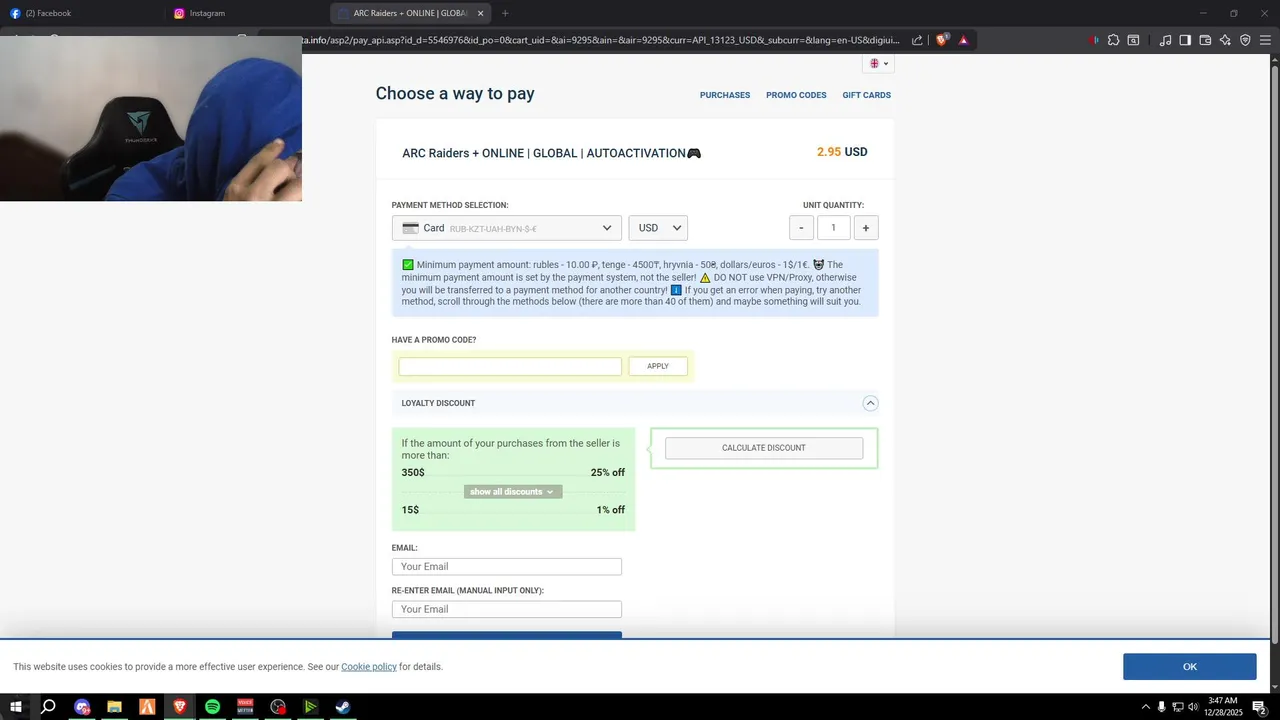
Task: Click the unit quantity field
Action: [x=833, y=228]
